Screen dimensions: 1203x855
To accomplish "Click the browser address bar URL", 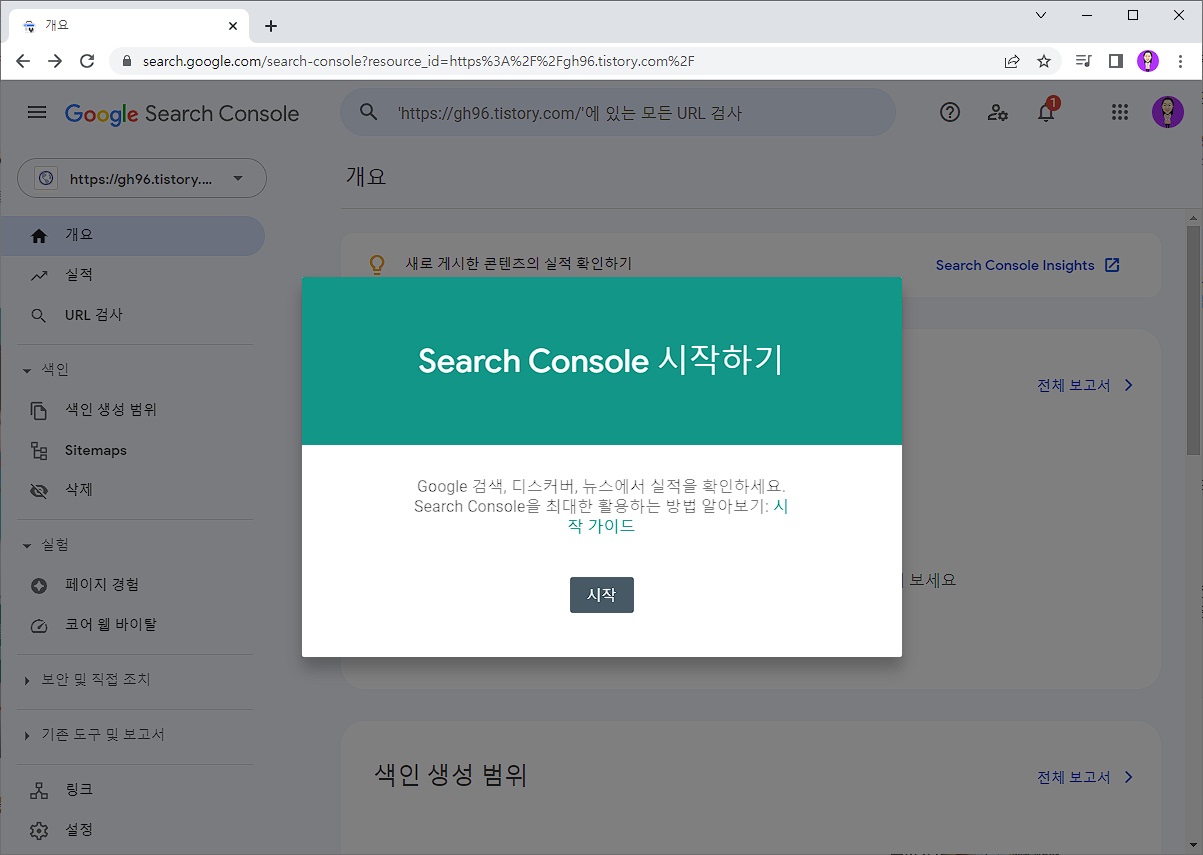I will click(x=419, y=61).
